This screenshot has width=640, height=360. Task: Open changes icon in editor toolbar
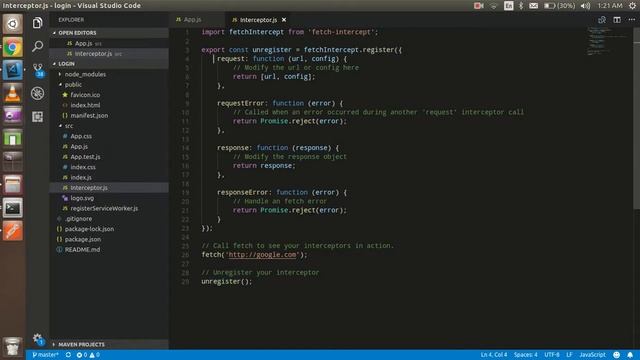(602, 20)
